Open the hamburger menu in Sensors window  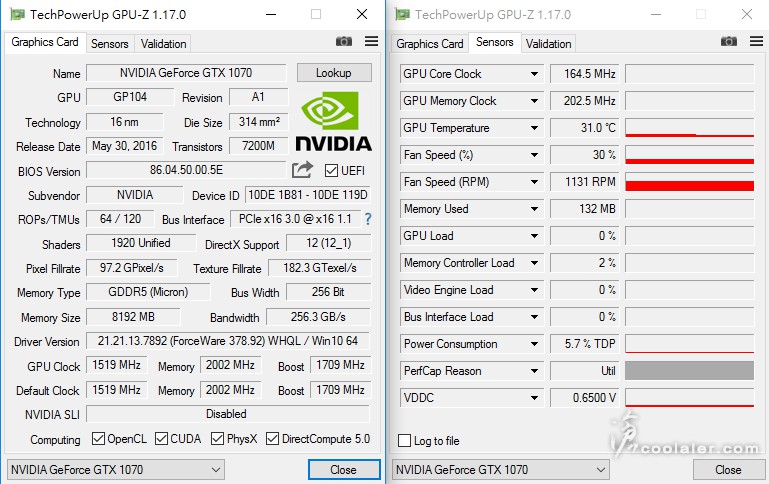click(756, 42)
